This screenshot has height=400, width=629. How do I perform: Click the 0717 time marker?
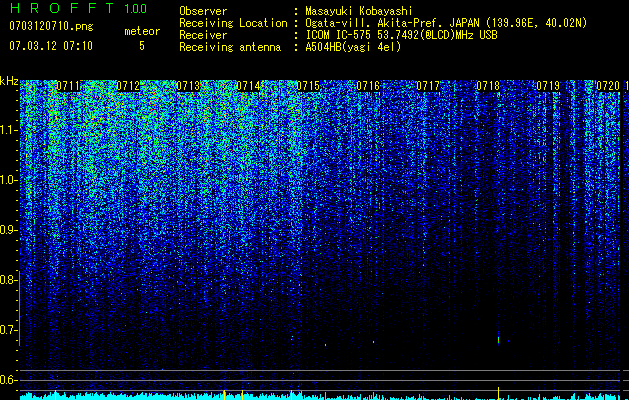click(x=428, y=86)
